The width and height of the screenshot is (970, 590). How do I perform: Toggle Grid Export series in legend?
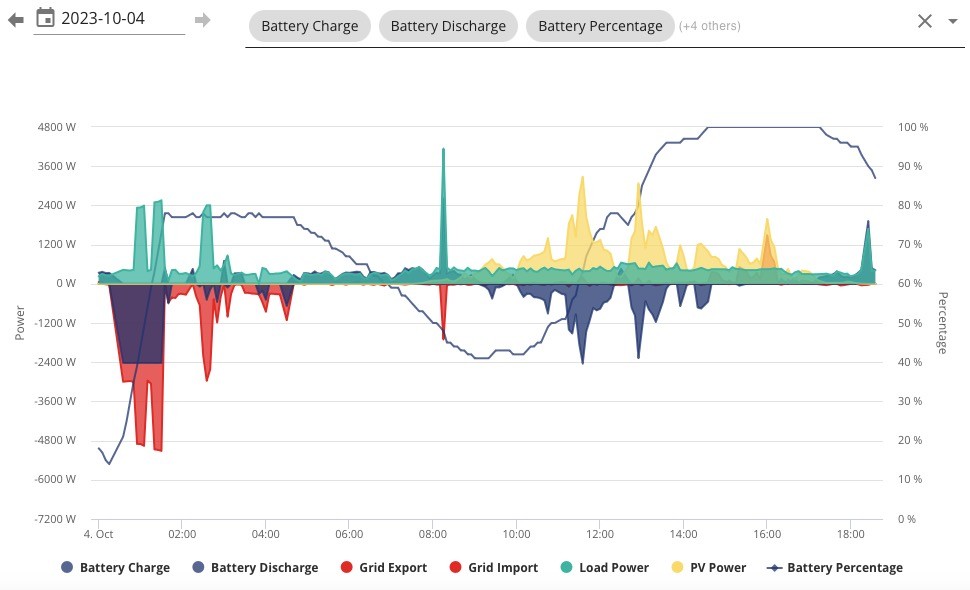pos(384,567)
